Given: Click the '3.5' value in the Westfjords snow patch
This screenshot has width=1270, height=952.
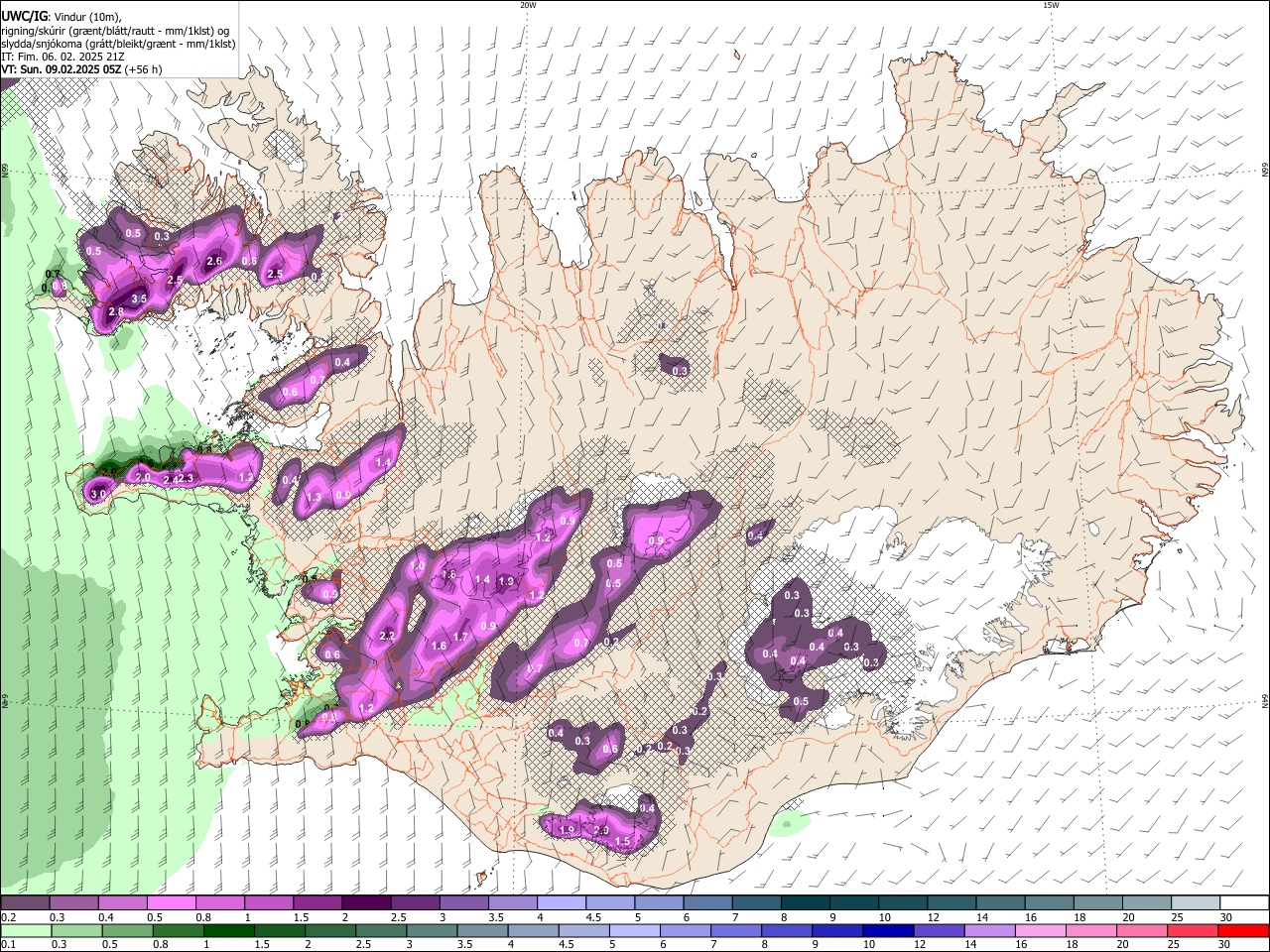Looking at the screenshot, I should click(x=139, y=298).
